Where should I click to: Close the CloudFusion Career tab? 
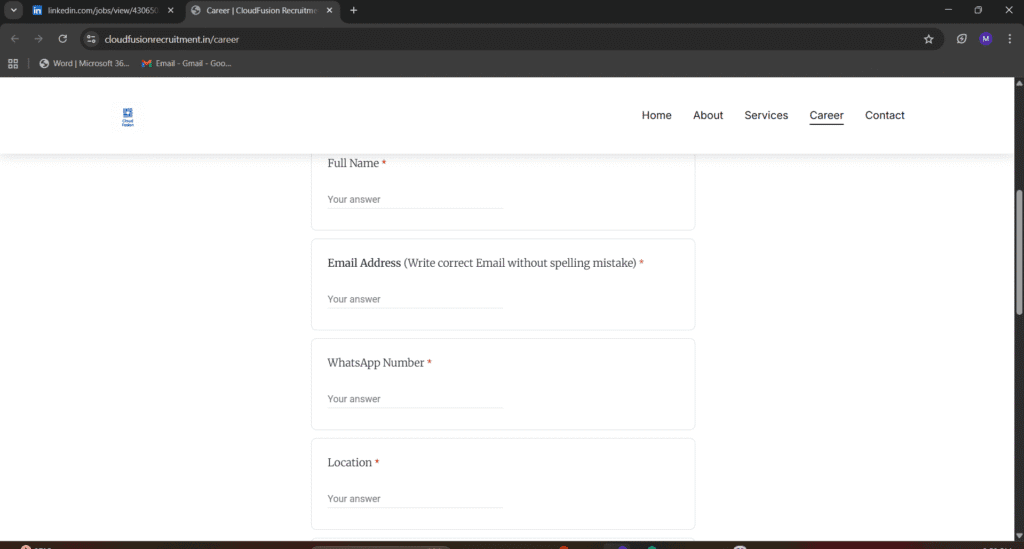click(329, 10)
